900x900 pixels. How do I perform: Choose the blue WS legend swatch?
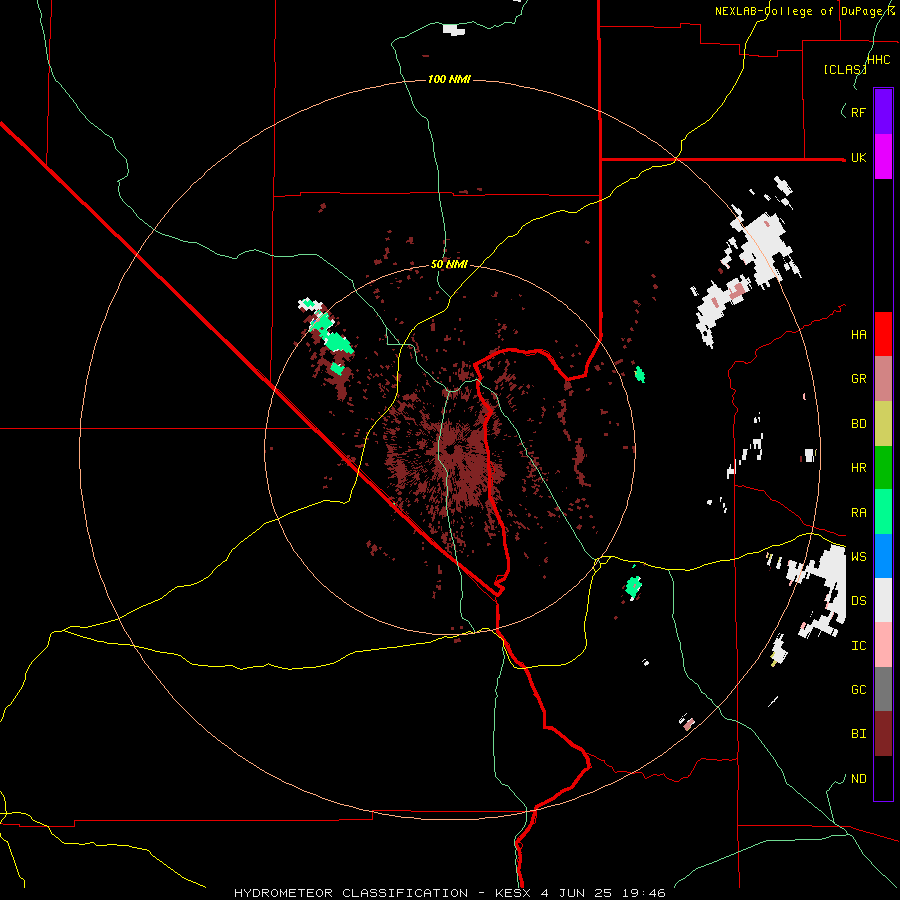coord(883,556)
